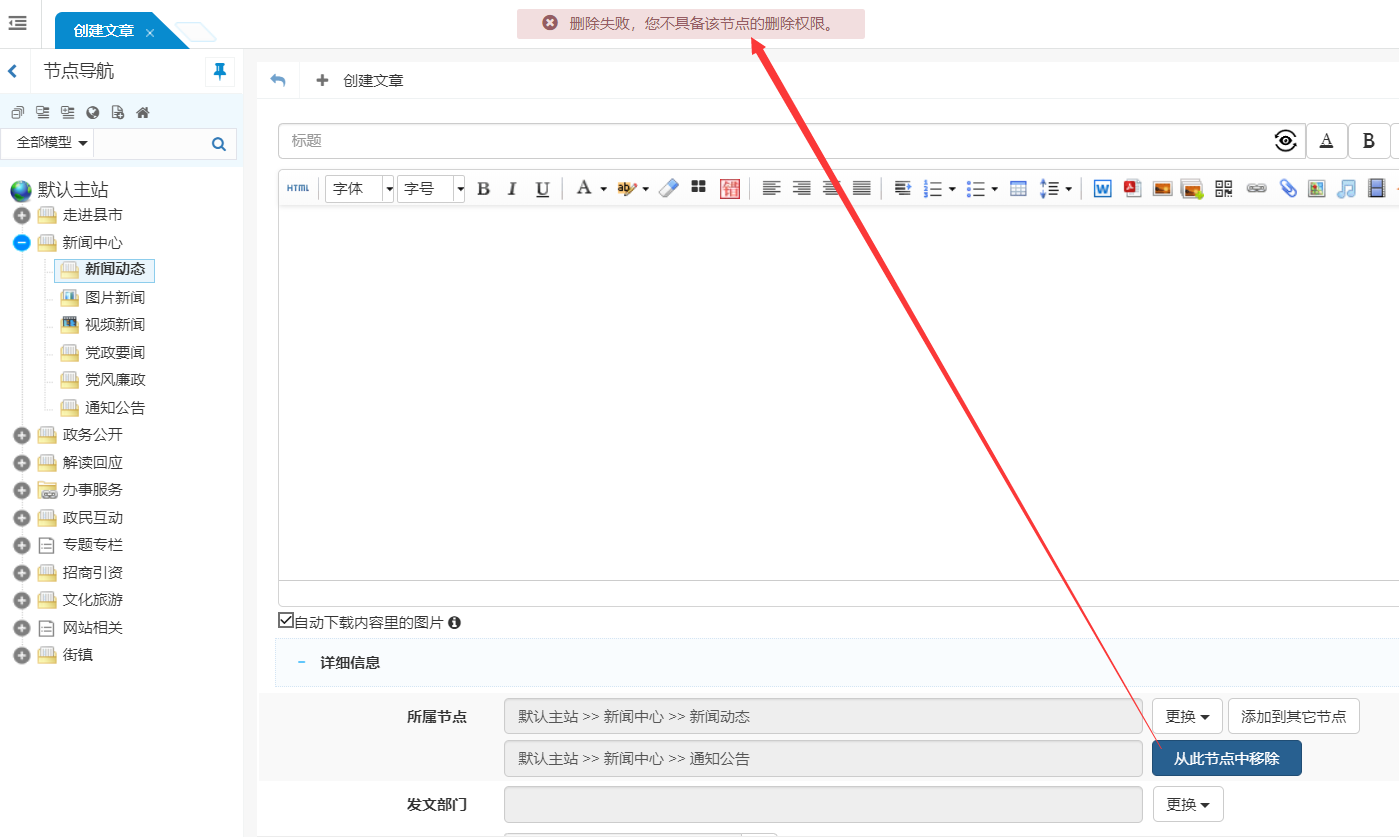Click the QR code icon in editor toolbar
This screenshot has height=837, width=1399.
(1224, 188)
